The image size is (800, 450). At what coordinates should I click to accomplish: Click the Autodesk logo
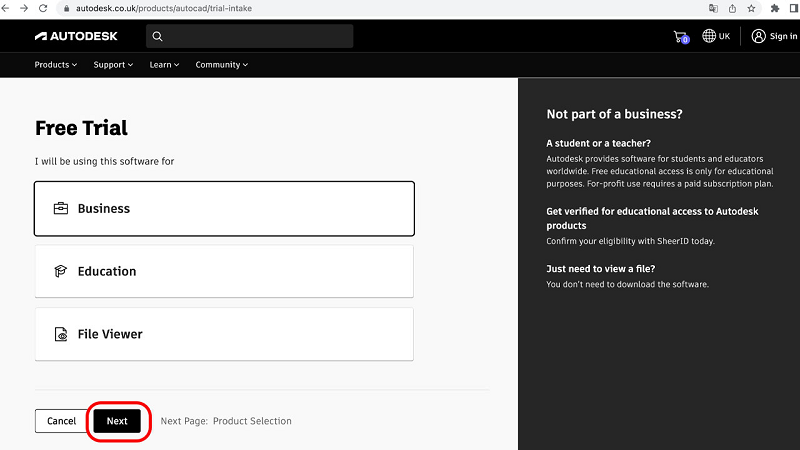76,36
